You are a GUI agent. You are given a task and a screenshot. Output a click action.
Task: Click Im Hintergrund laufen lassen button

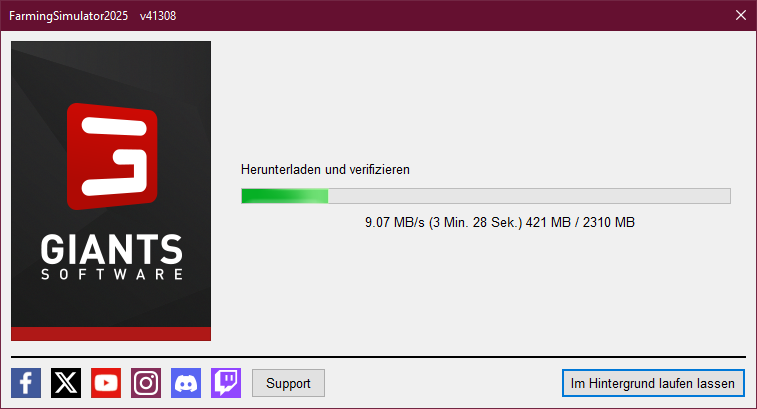coord(653,383)
